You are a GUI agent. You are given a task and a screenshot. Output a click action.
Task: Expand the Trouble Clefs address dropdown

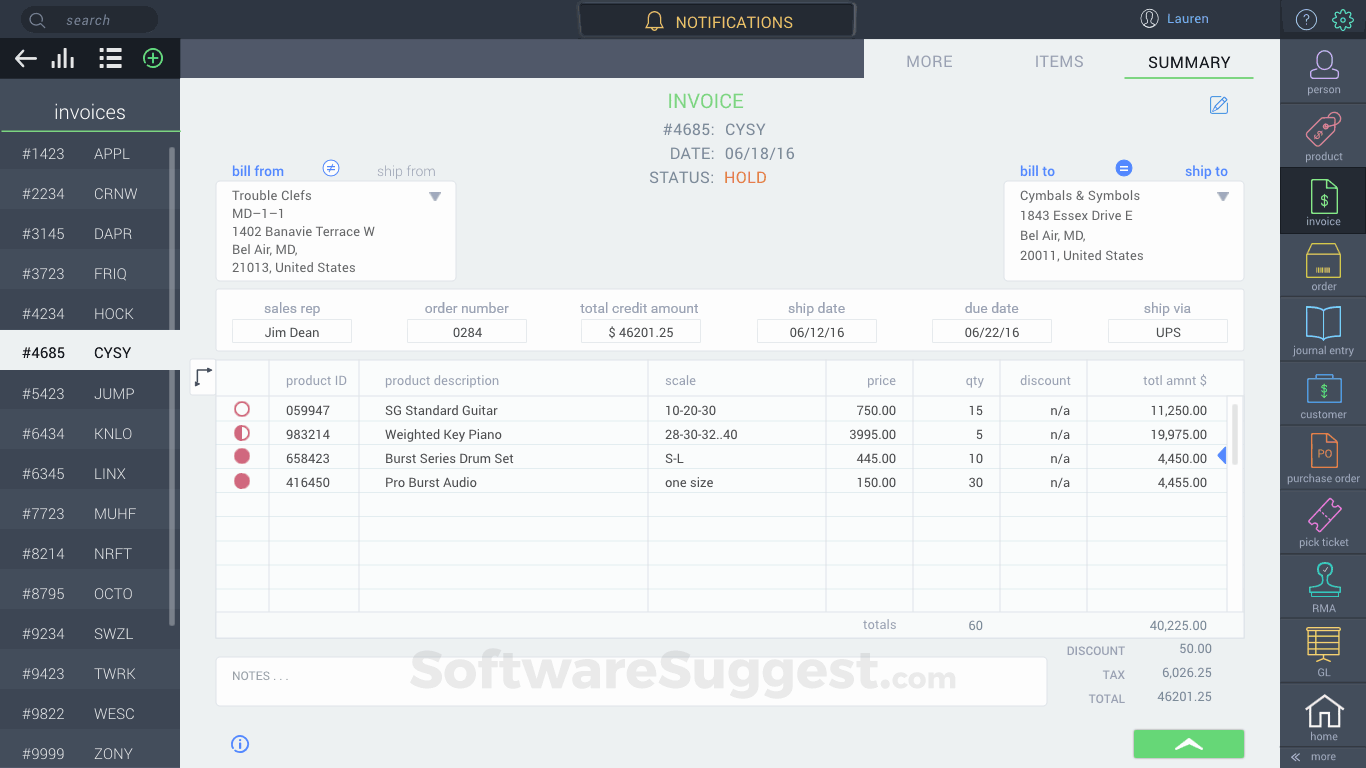(x=435, y=196)
